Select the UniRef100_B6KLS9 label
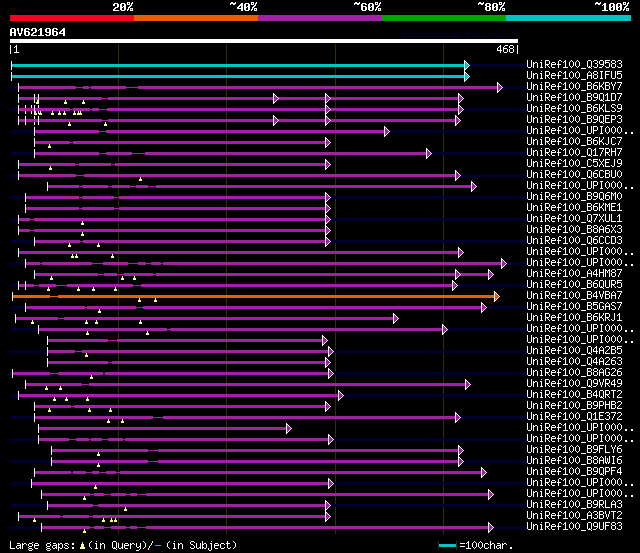 [574, 108]
